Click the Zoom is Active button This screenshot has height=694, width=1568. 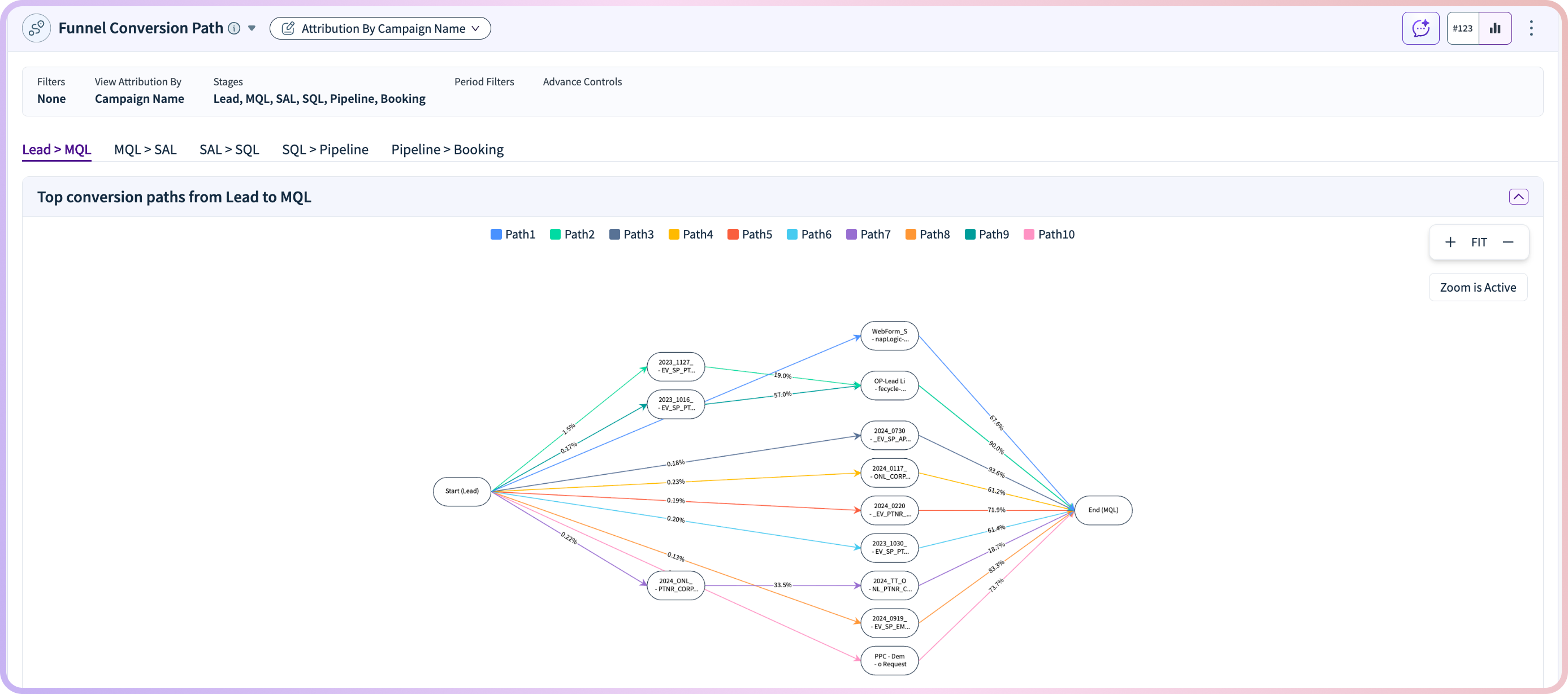coord(1478,287)
